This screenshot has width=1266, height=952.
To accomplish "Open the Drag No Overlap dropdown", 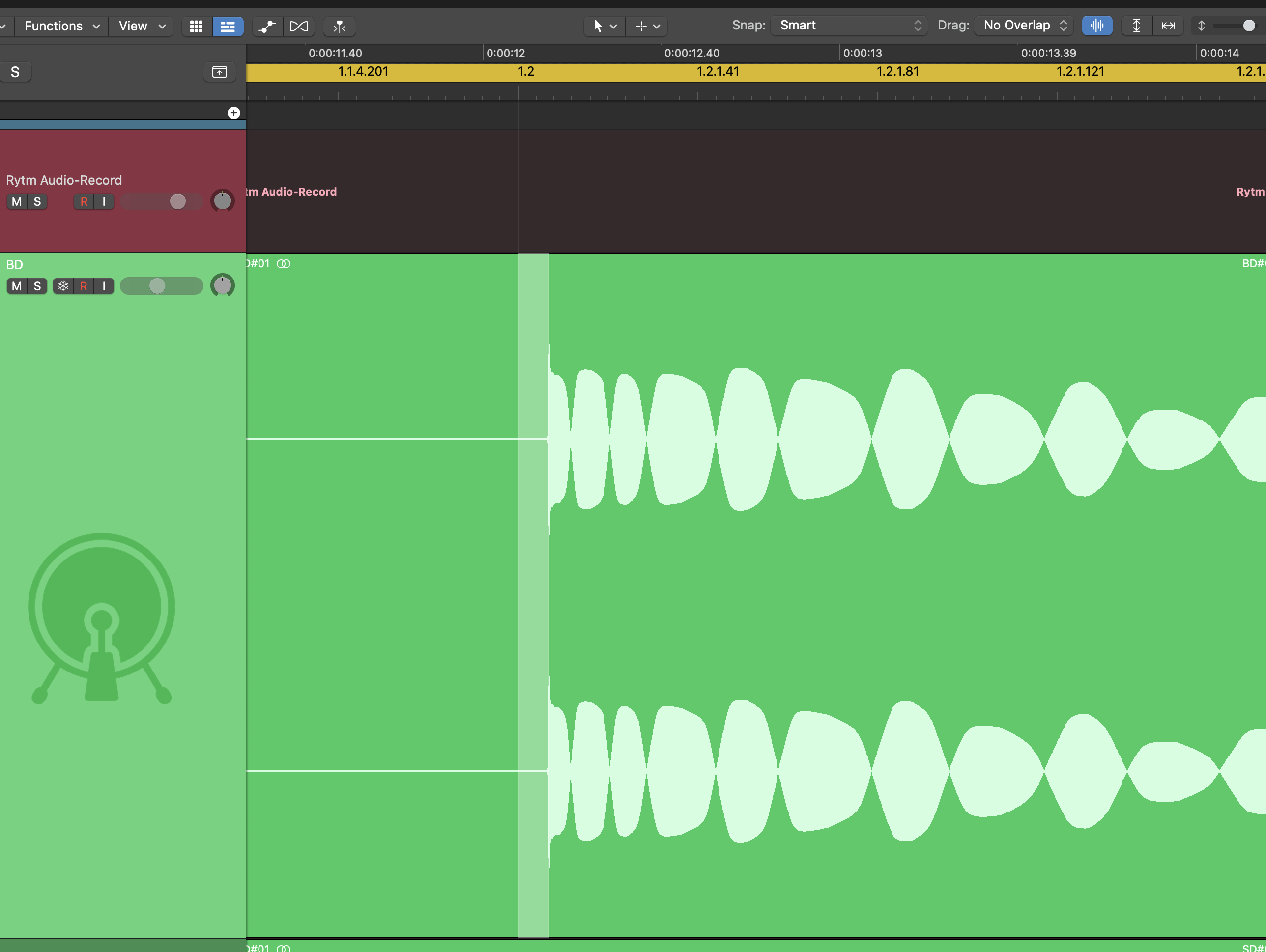I will pos(1025,26).
